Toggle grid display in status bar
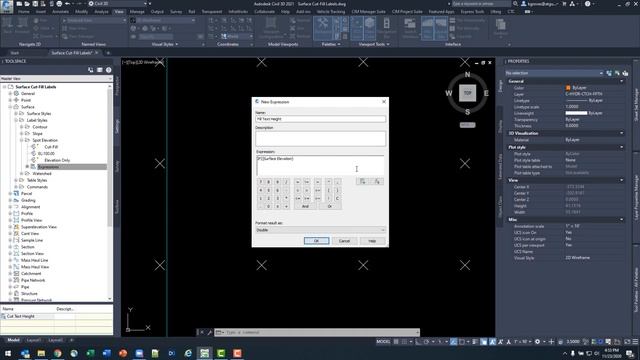The width and height of the screenshot is (640, 360). 396,342
